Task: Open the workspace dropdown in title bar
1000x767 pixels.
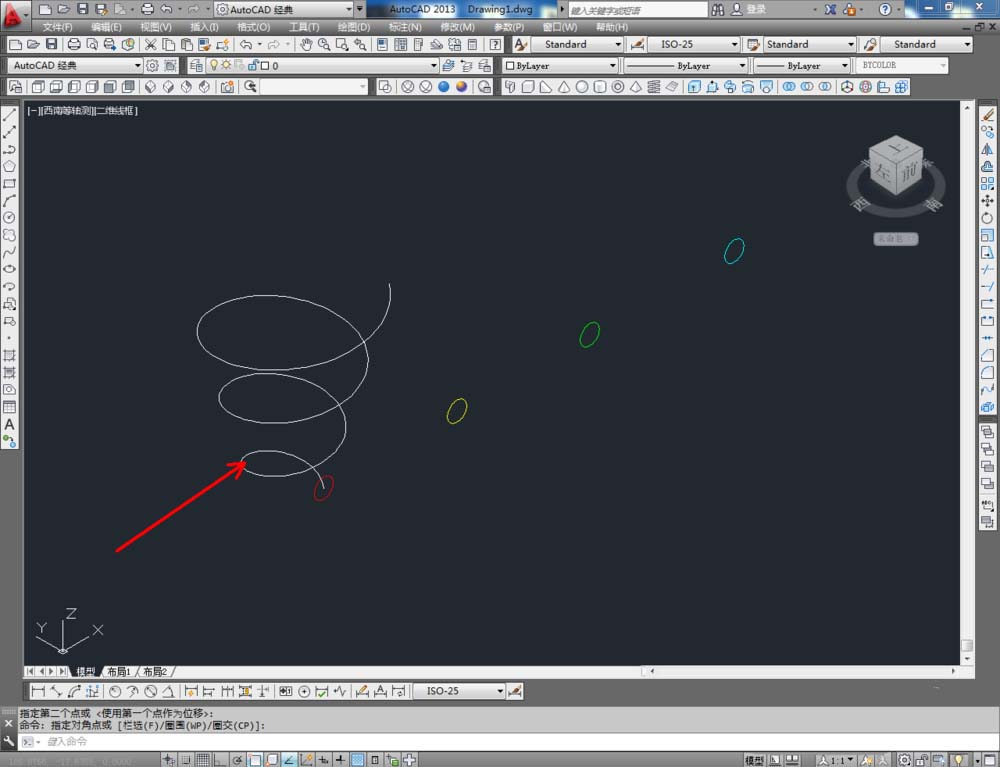Action: (284, 10)
